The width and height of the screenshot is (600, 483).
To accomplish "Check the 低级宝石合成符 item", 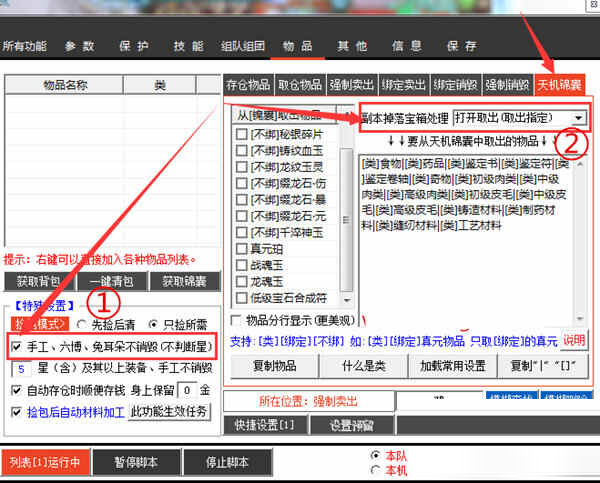I will click(x=241, y=298).
